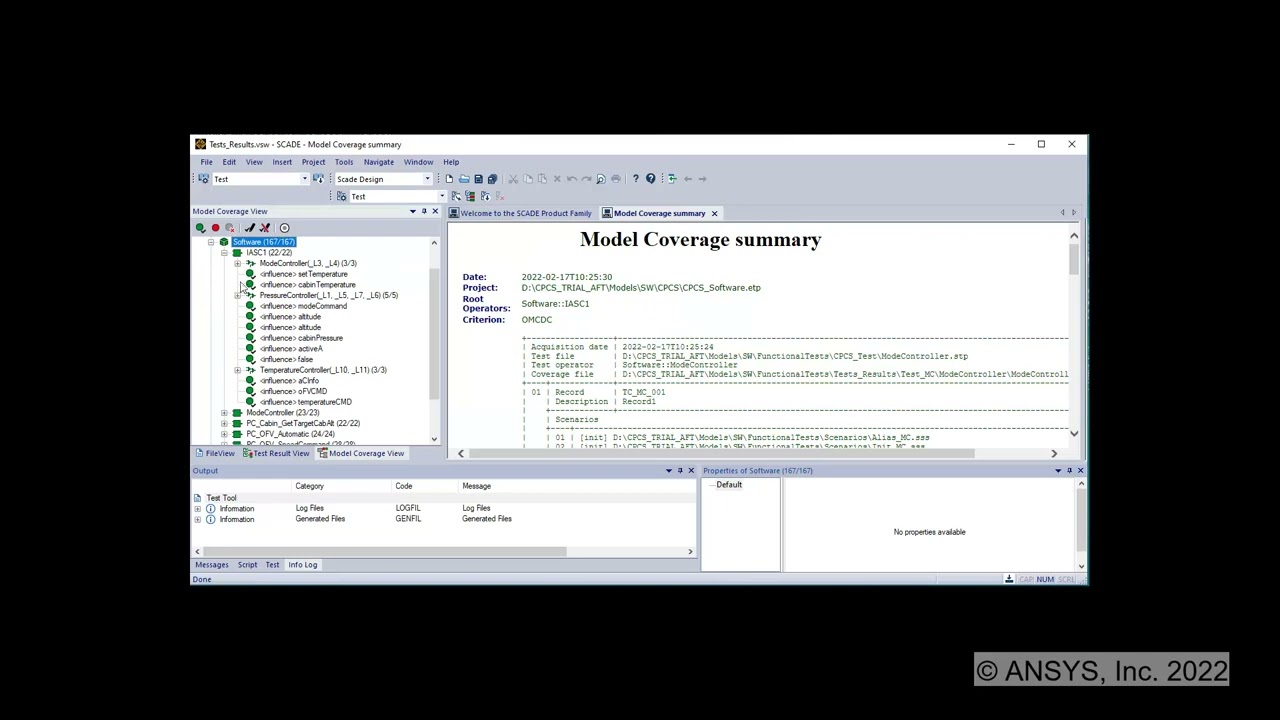Click the project settings icon left of Test combo
This screenshot has width=1280, height=720.
[204, 179]
